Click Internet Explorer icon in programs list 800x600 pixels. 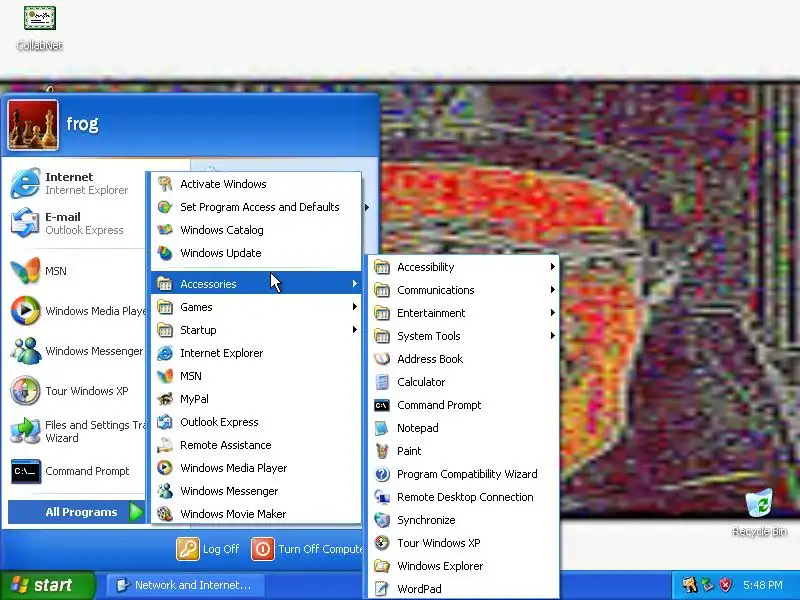(165, 353)
